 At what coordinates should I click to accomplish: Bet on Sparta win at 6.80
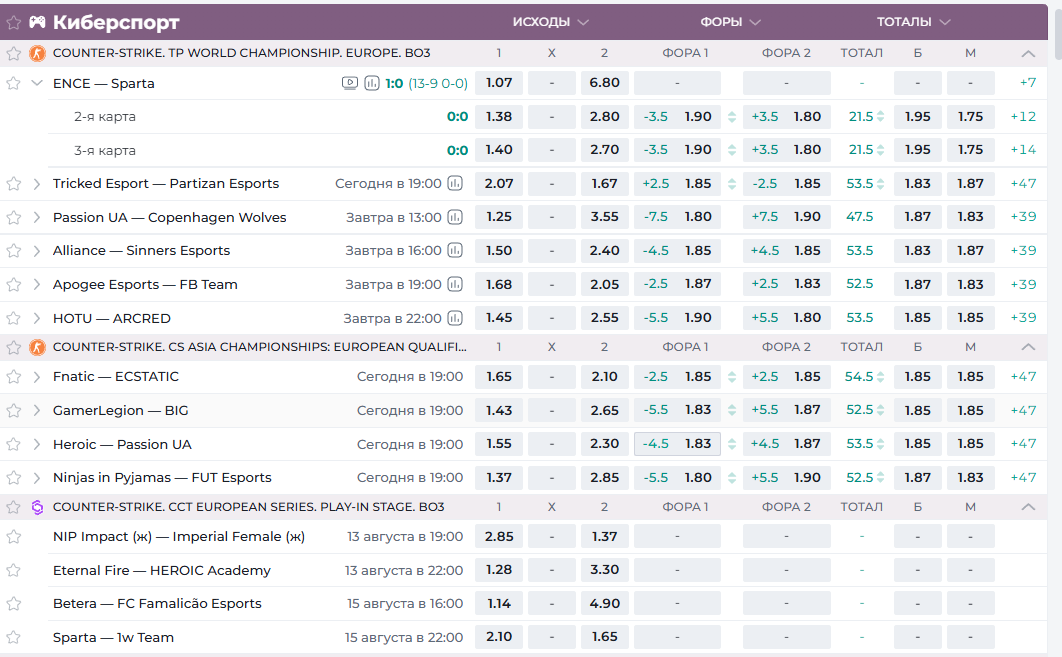point(604,83)
